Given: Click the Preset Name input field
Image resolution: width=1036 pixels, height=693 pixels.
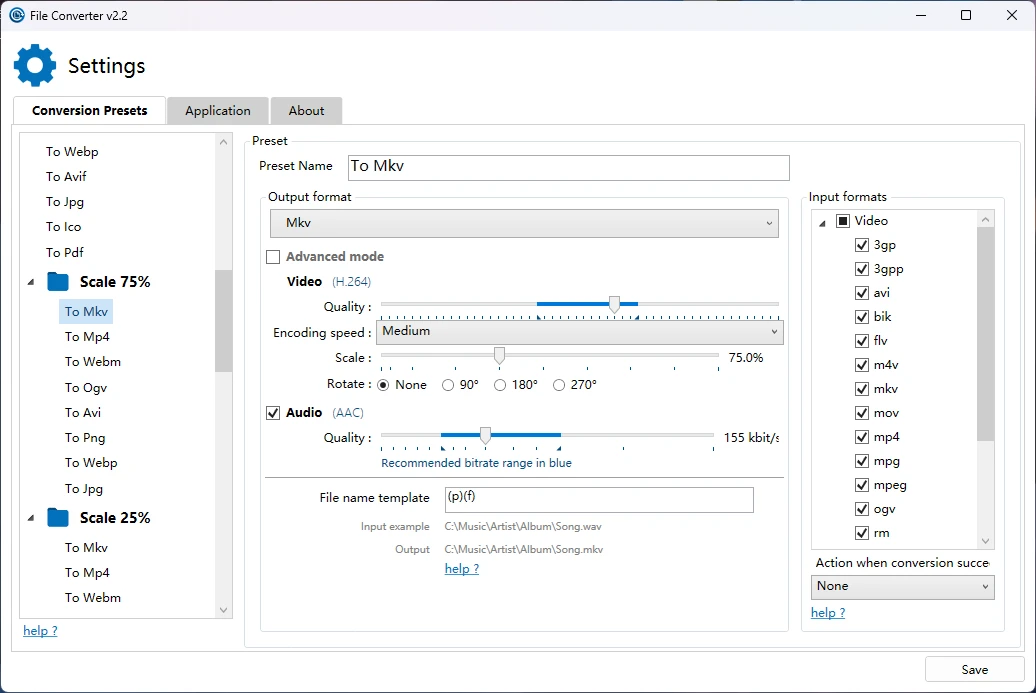Looking at the screenshot, I should click(x=568, y=168).
